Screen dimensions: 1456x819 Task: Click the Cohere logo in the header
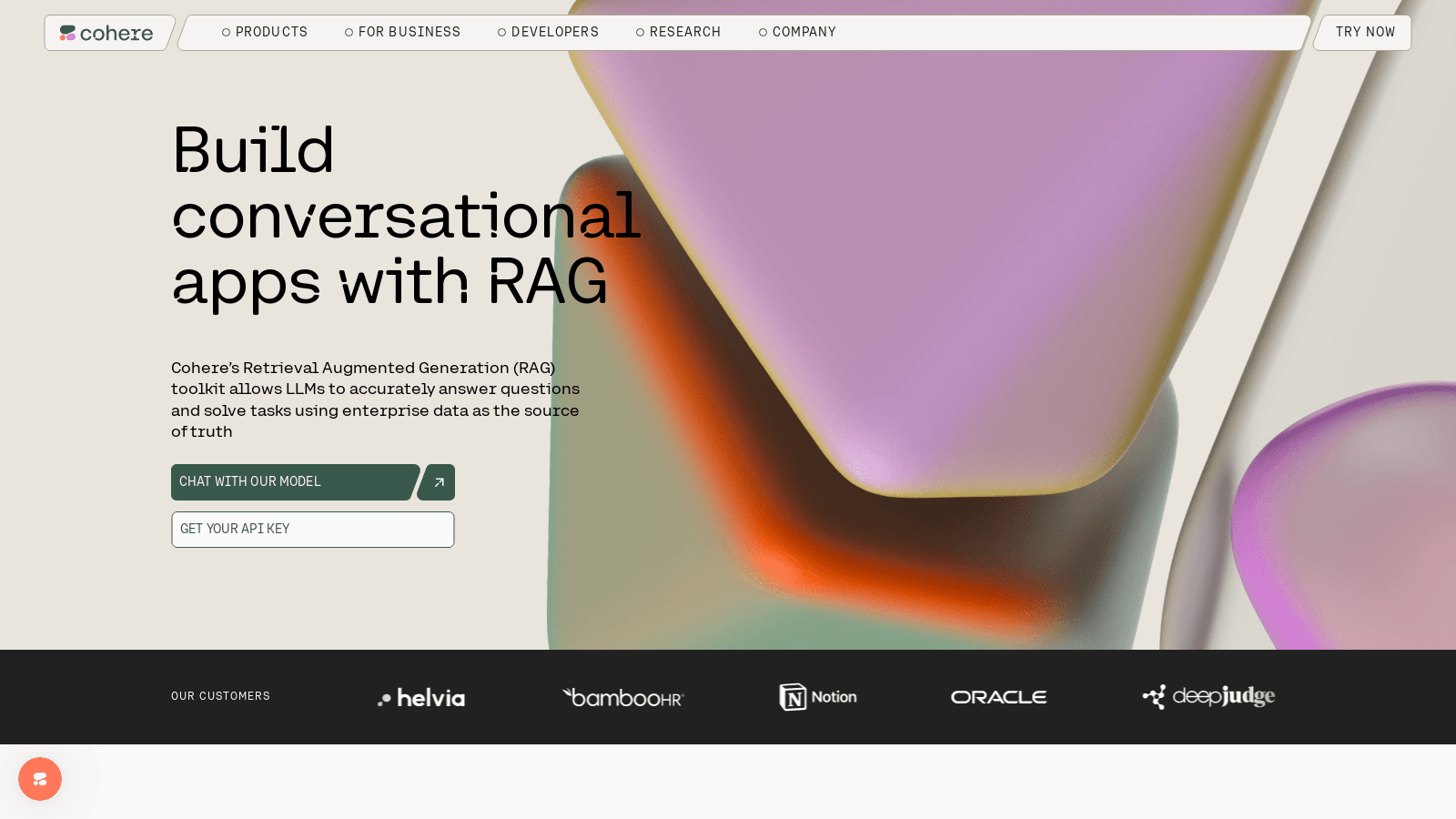coord(106,33)
